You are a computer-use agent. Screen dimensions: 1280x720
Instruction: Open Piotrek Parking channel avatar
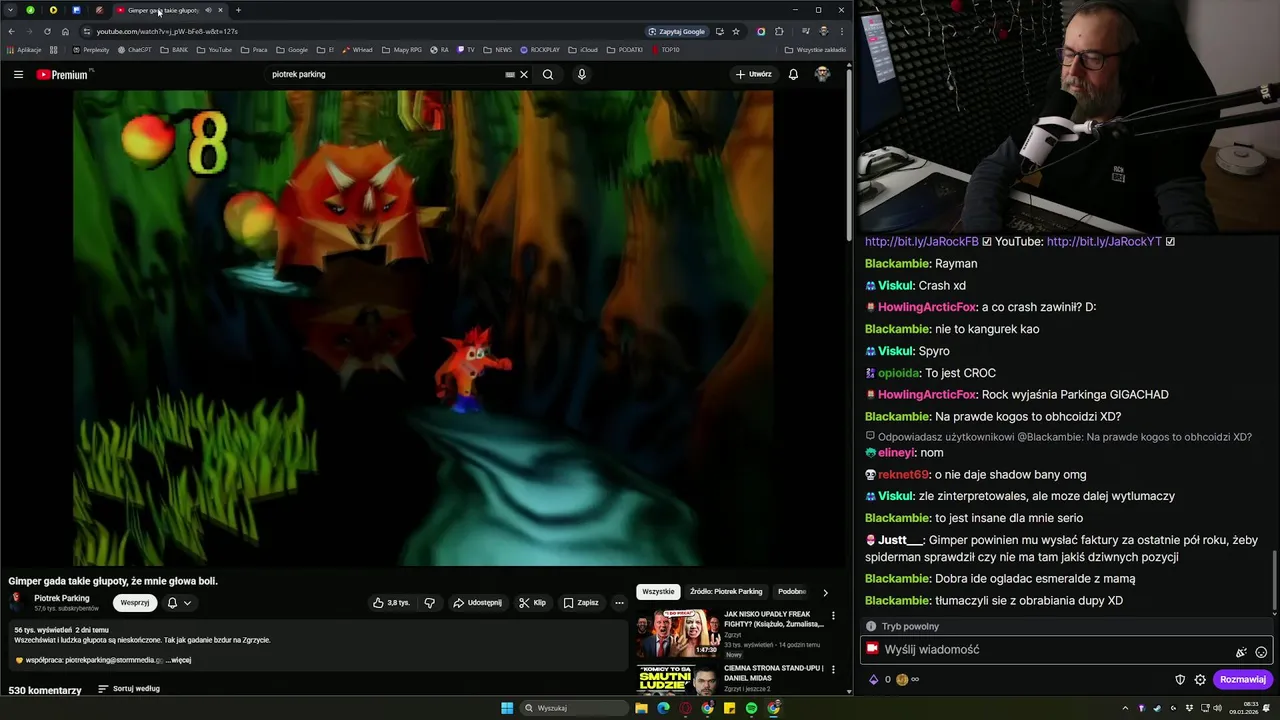(16, 602)
